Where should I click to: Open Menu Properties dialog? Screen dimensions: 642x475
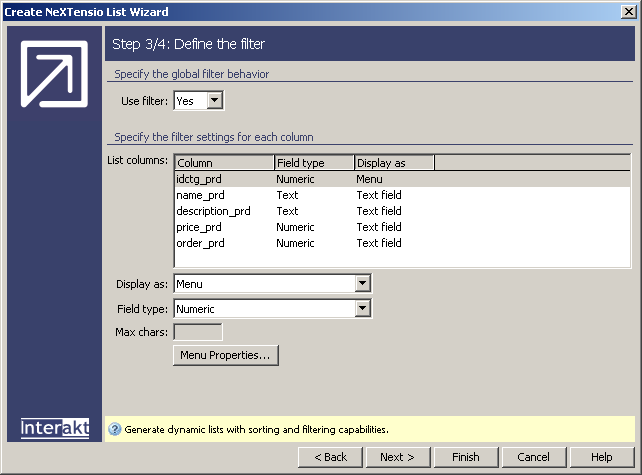[225, 355]
